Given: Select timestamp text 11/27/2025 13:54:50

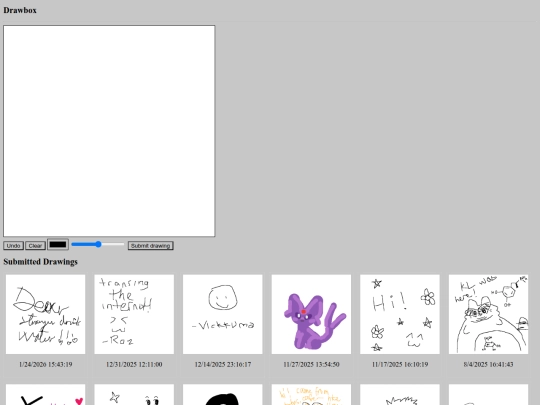Looking at the screenshot, I should (x=311, y=364).
